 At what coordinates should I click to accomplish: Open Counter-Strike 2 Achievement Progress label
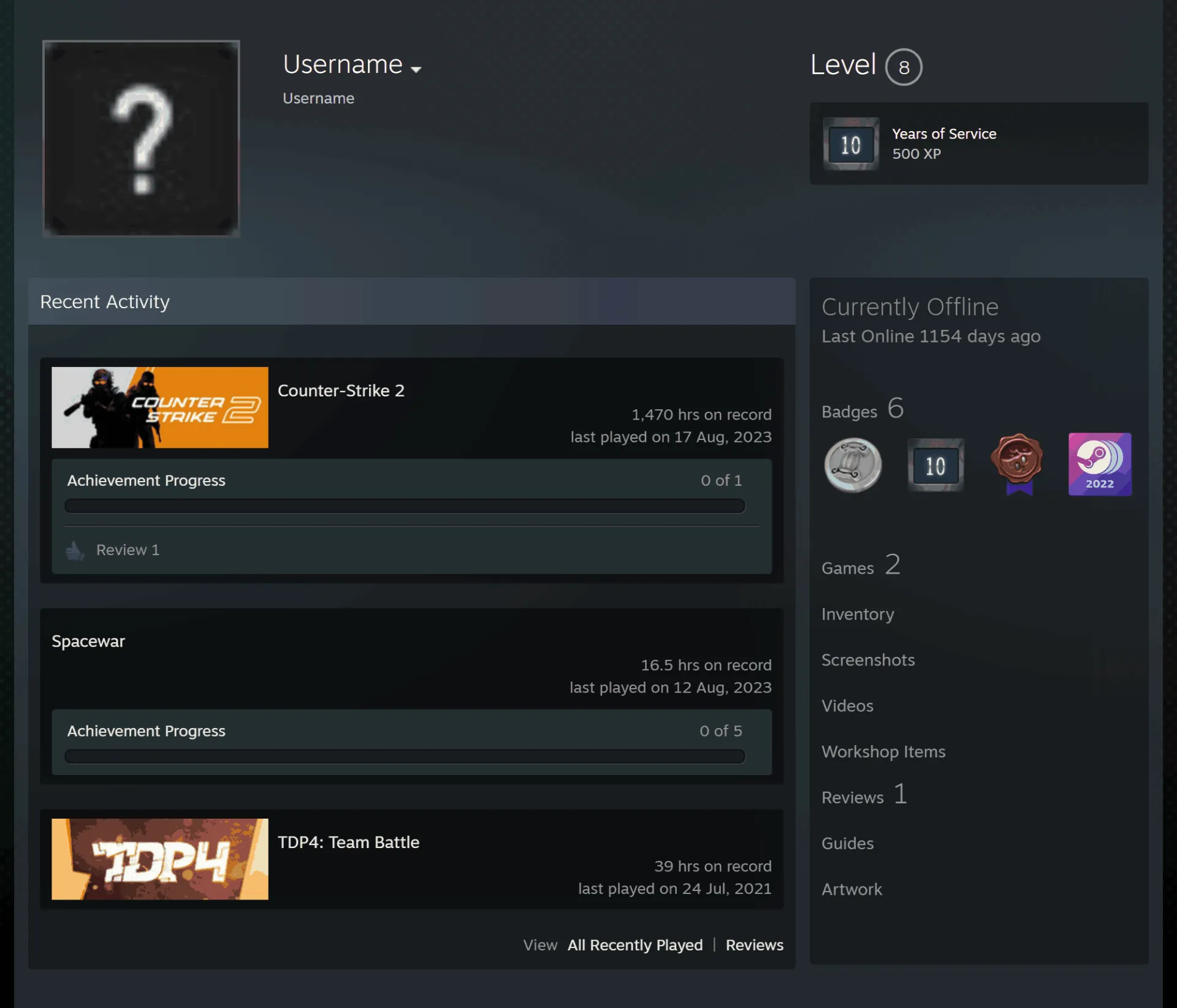[146, 480]
